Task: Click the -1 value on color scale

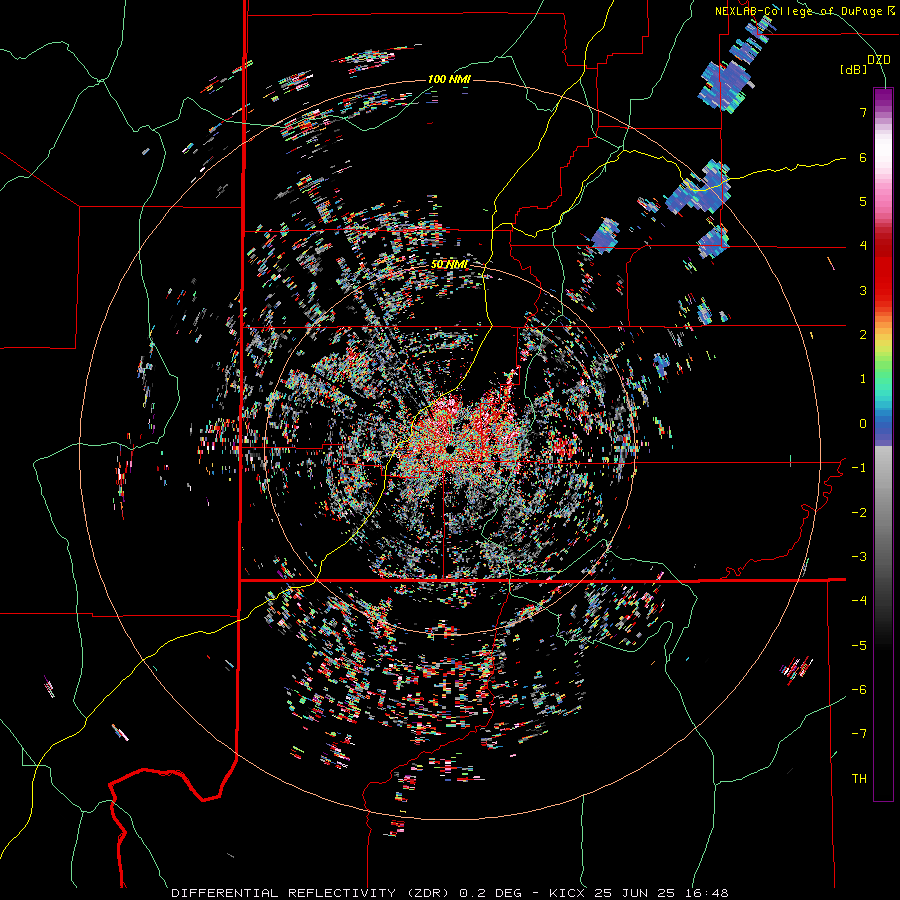Action: 859,468
